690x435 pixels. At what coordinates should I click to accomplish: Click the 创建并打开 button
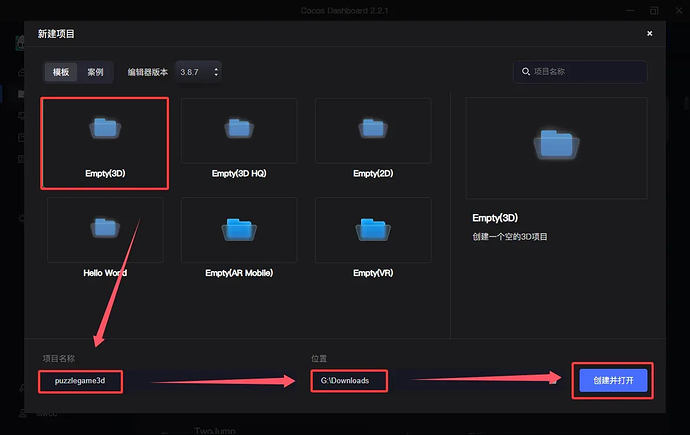[613, 380]
